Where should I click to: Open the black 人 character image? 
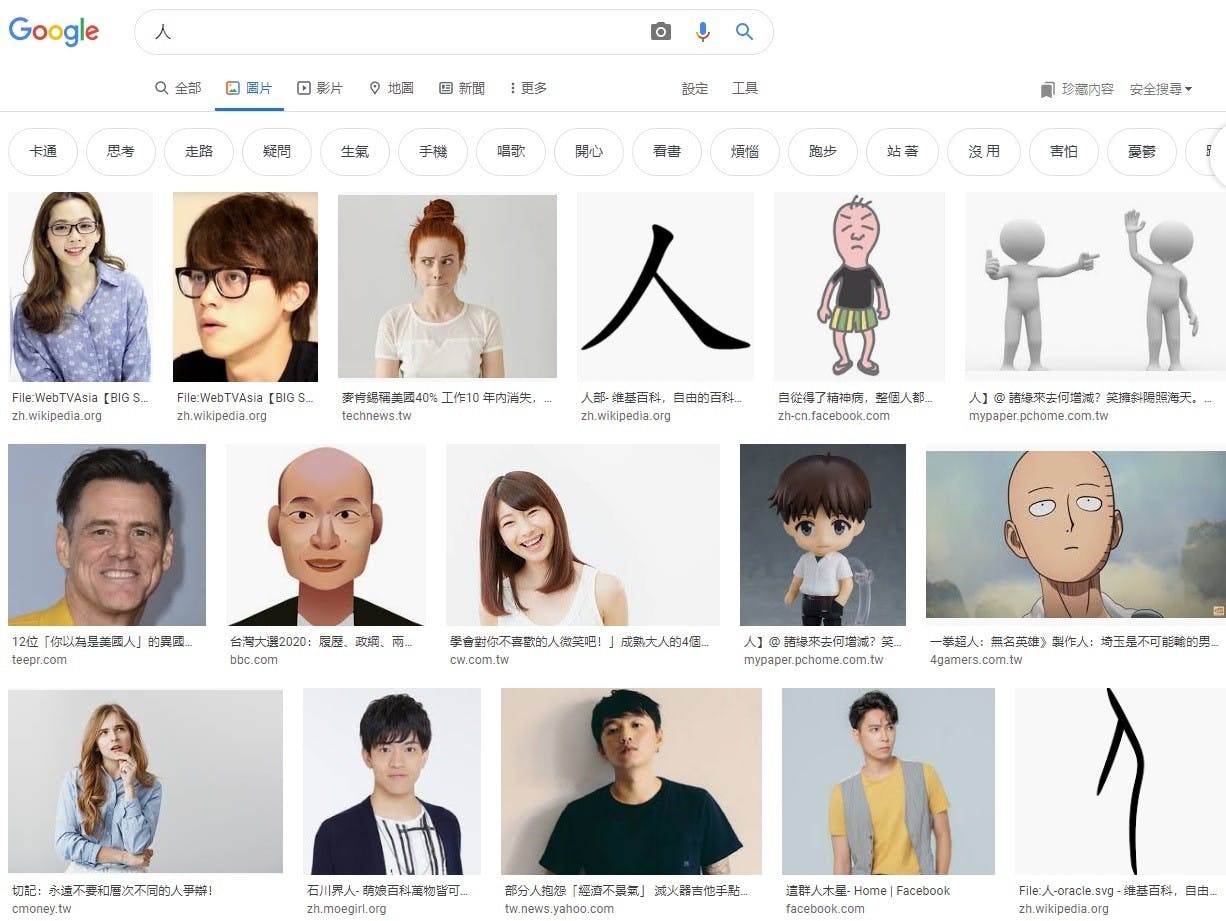click(x=665, y=287)
